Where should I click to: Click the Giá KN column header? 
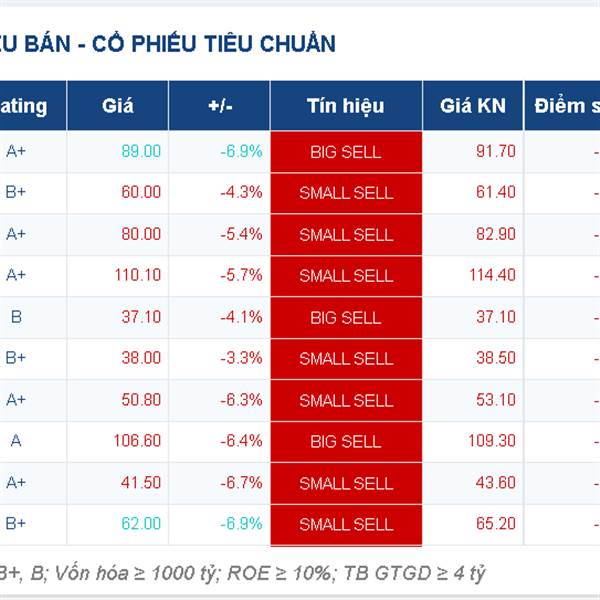(473, 106)
